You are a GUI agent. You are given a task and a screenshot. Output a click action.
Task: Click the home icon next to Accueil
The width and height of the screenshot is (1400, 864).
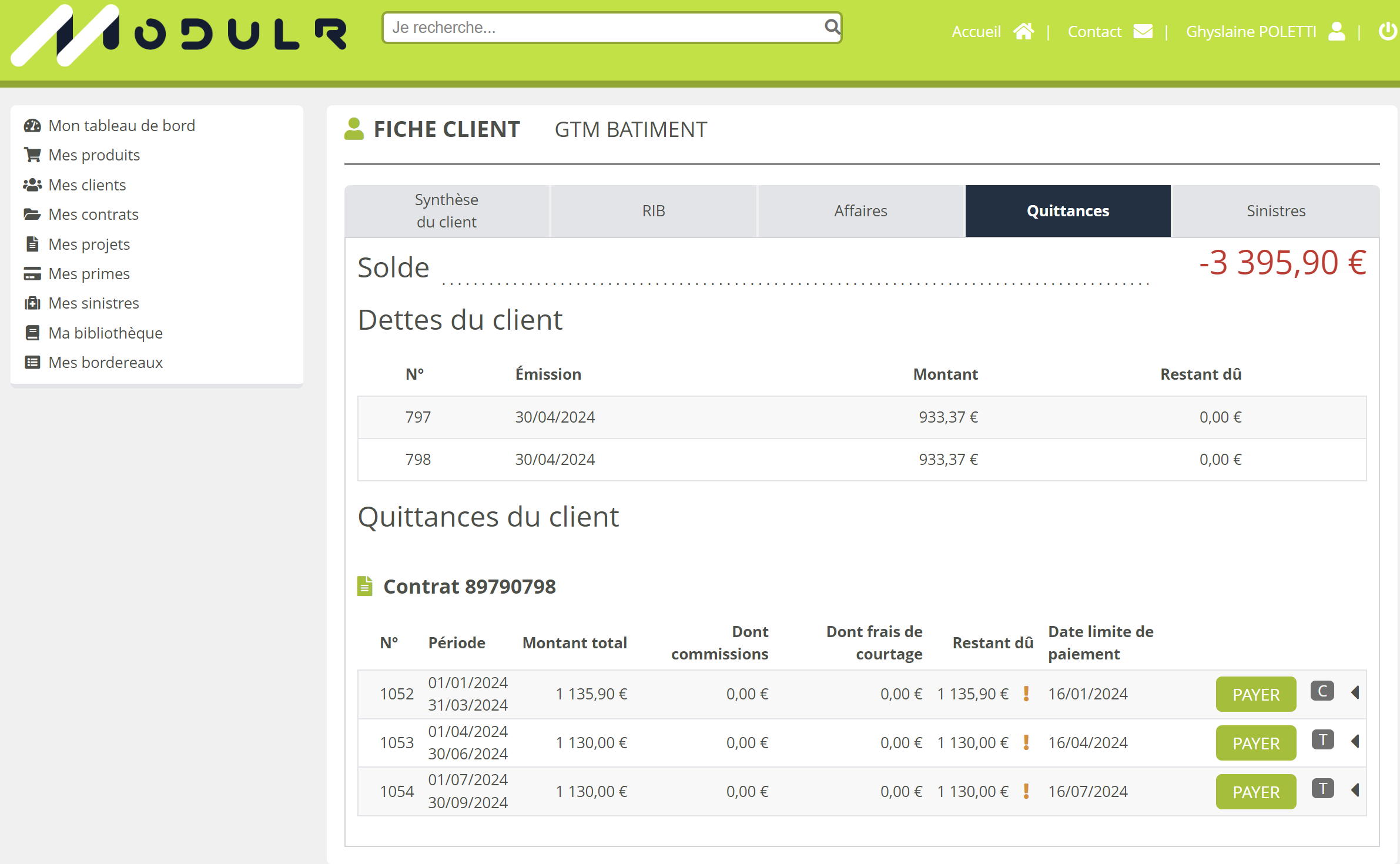click(1023, 31)
